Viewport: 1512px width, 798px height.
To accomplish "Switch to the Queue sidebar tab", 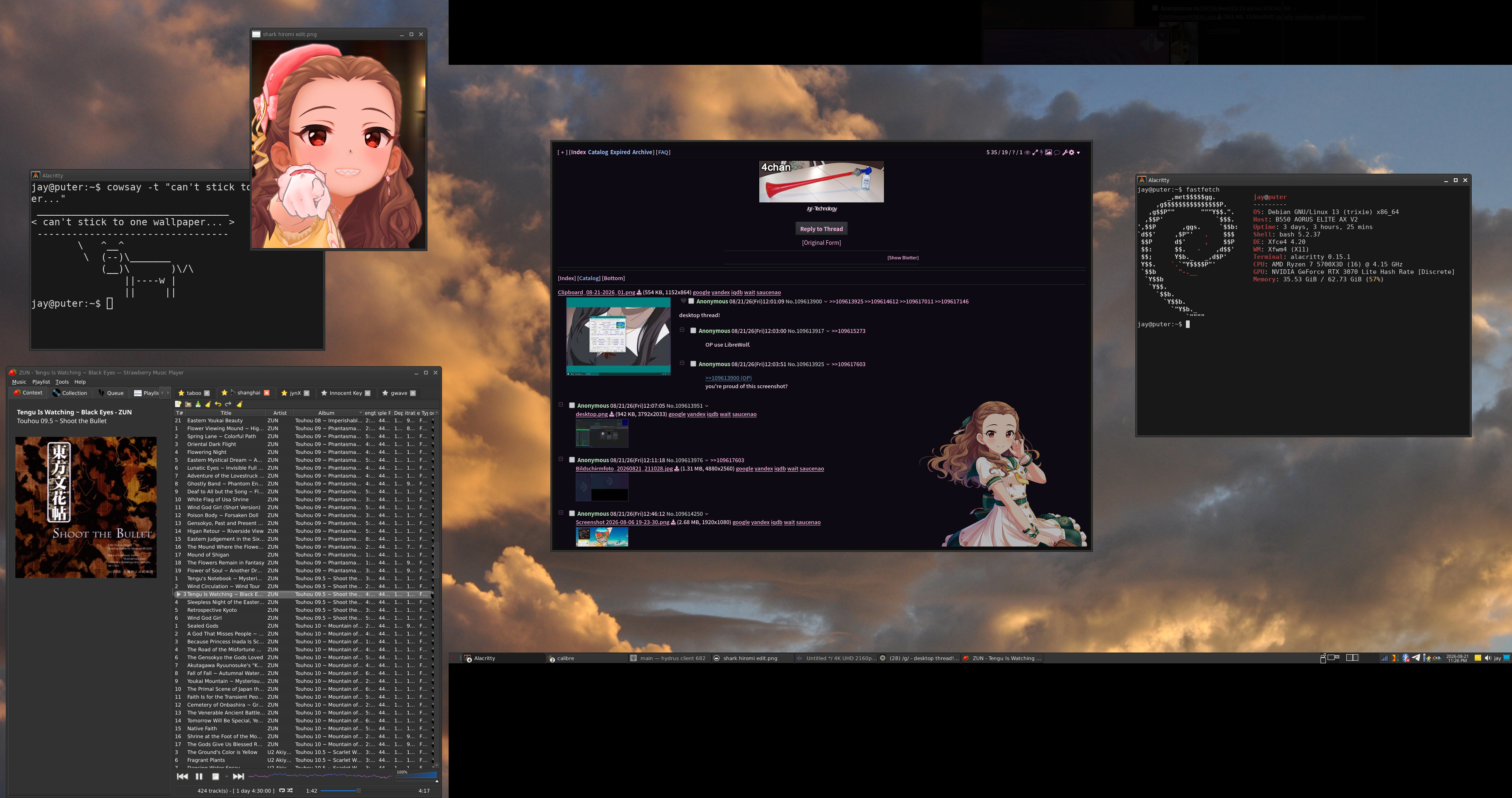I will (111, 393).
